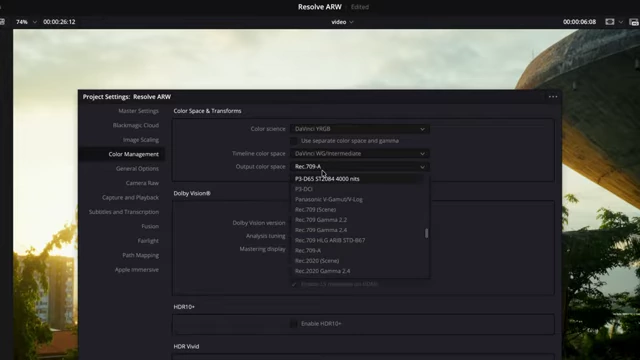The image size is (640, 360).
Task: Open Subtitles and Transcription settings
Action: click(x=124, y=212)
